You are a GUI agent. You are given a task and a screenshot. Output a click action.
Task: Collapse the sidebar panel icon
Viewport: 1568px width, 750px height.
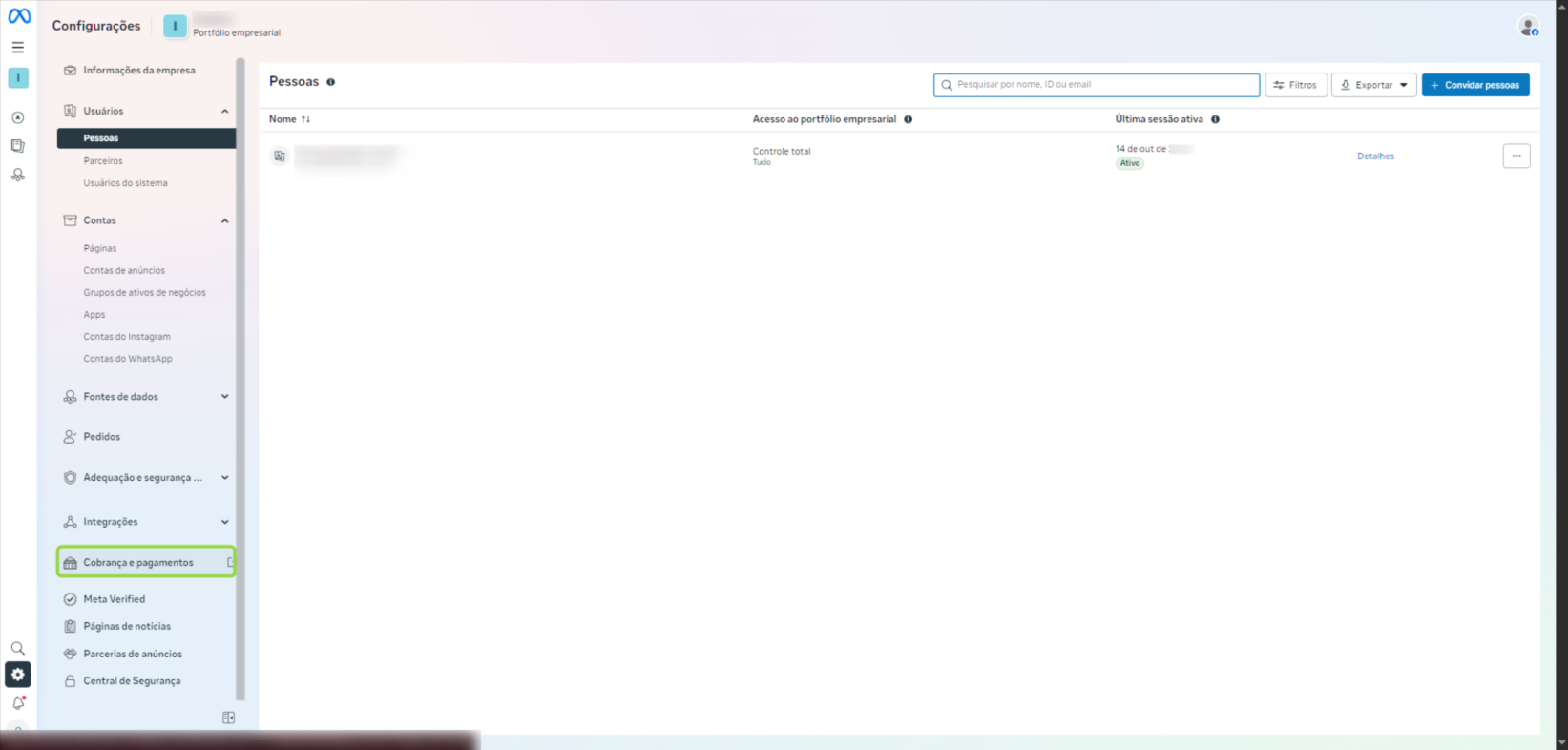coord(228,718)
